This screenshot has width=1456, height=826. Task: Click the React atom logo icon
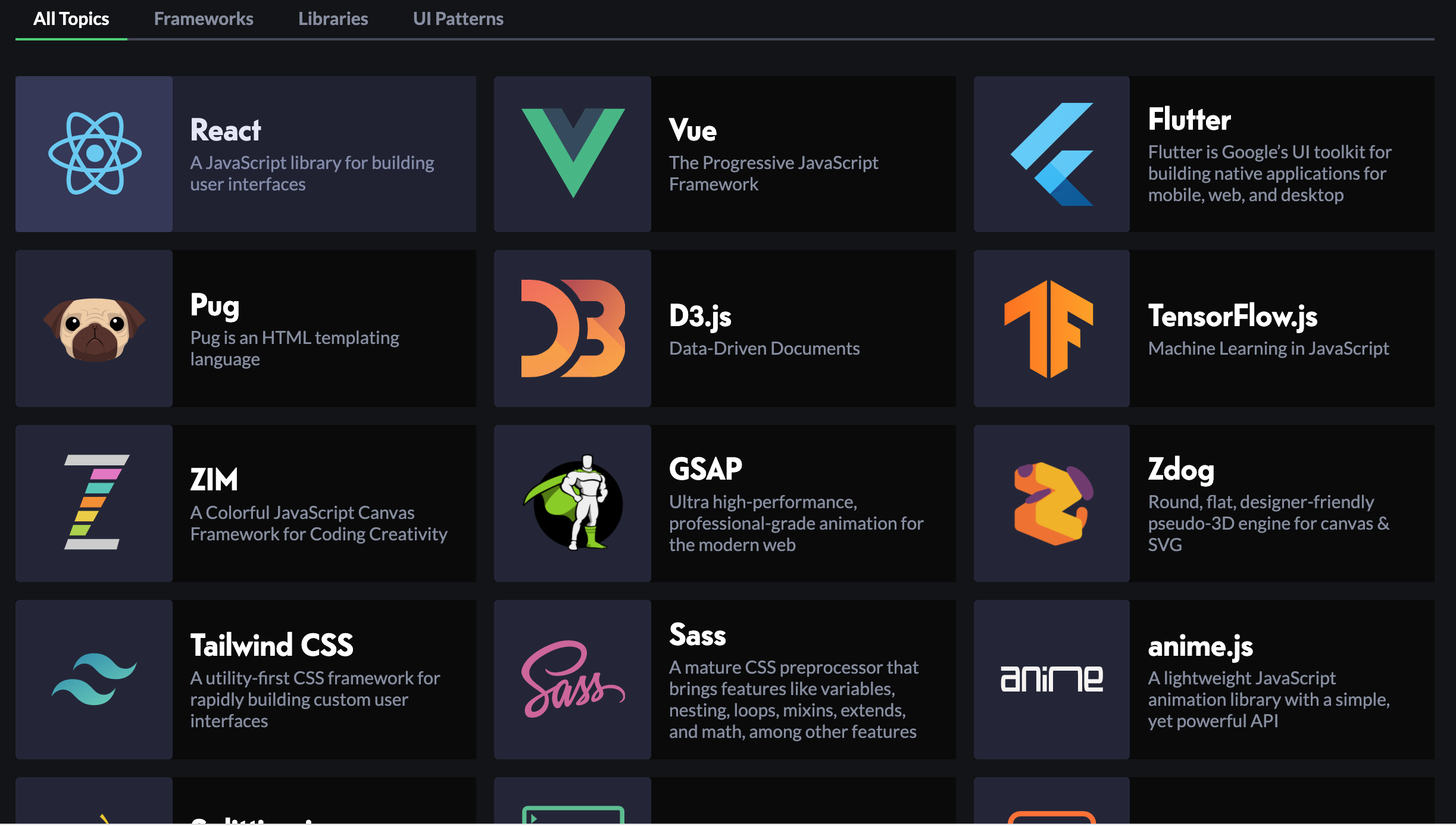pos(95,154)
